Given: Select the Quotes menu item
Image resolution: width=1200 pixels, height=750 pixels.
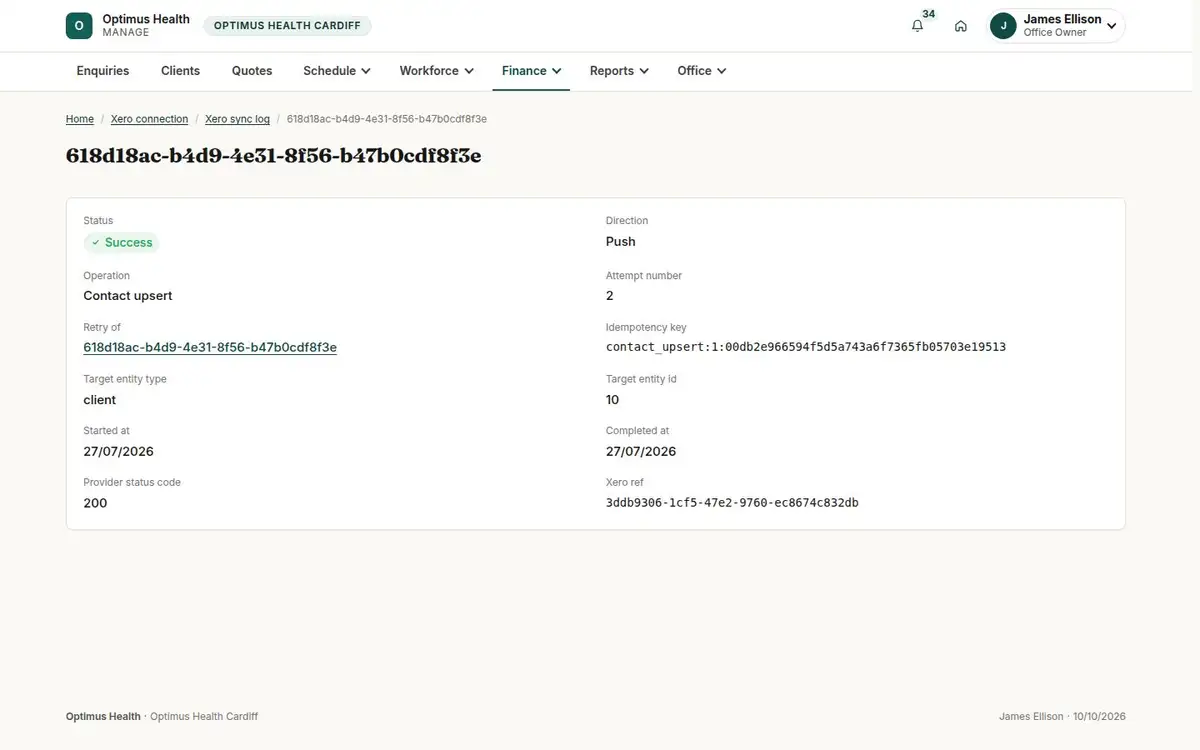Looking at the screenshot, I should point(252,71).
